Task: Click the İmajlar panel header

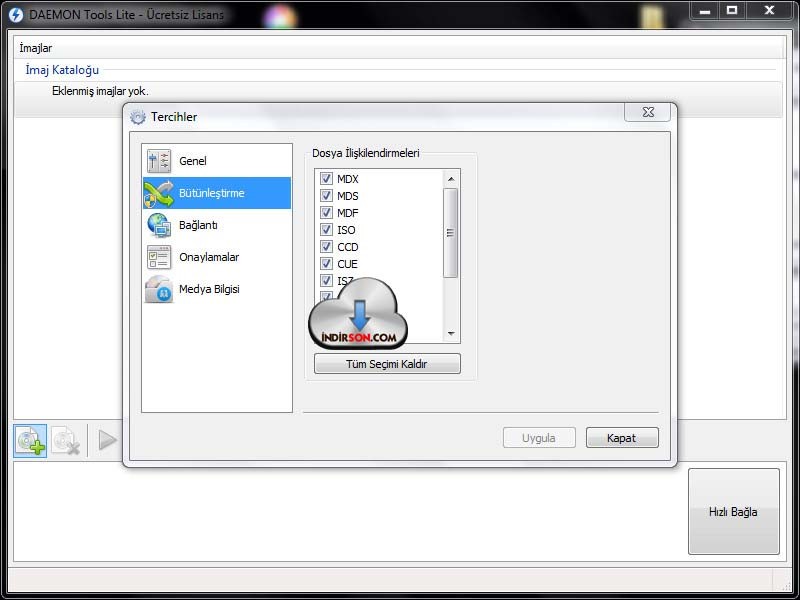Action: [400, 48]
